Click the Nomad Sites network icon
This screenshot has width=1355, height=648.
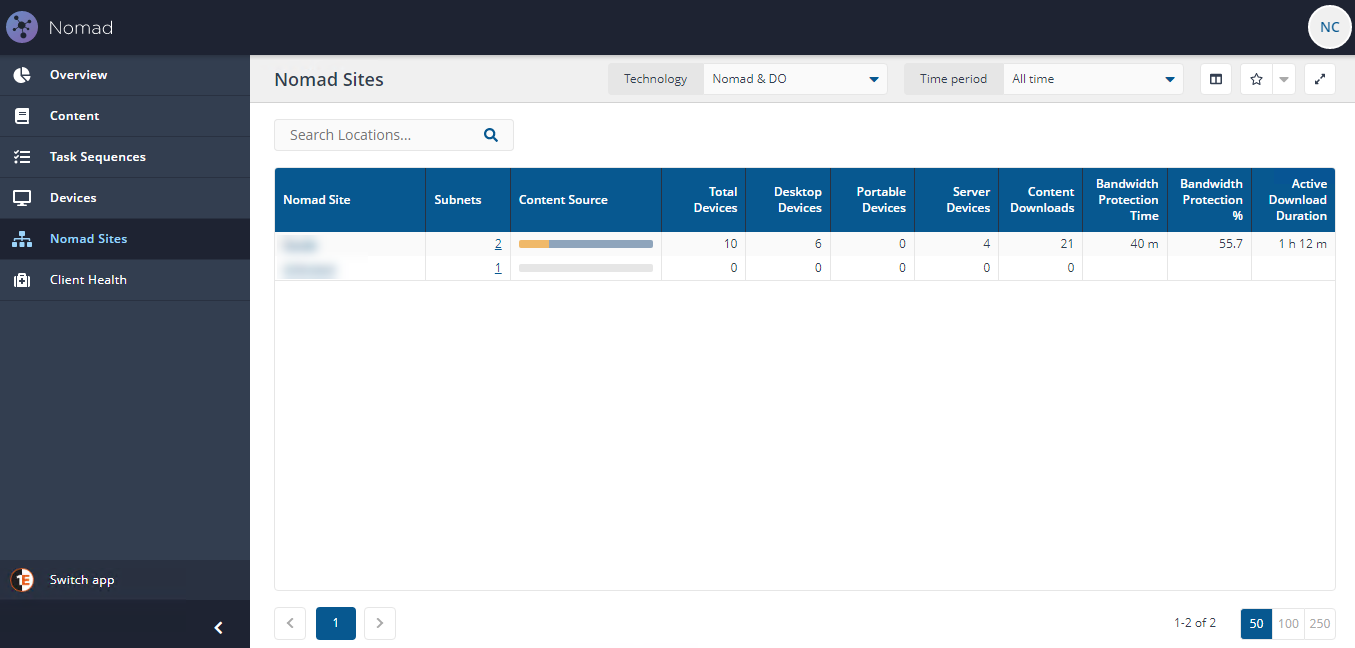(22, 239)
